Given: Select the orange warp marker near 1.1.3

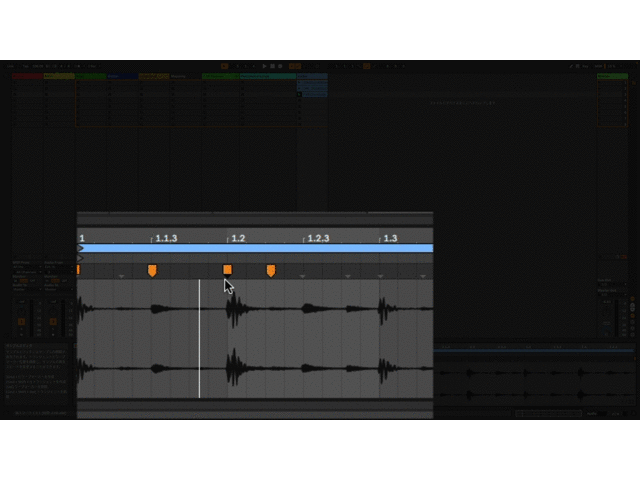Looking at the screenshot, I should (x=152, y=270).
